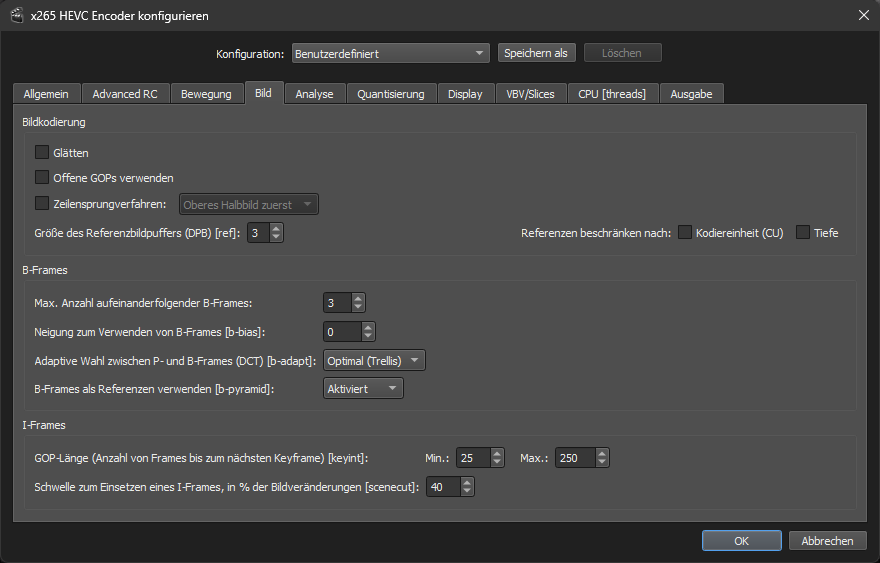Increase the ref DPB size stepper

pos(276,228)
